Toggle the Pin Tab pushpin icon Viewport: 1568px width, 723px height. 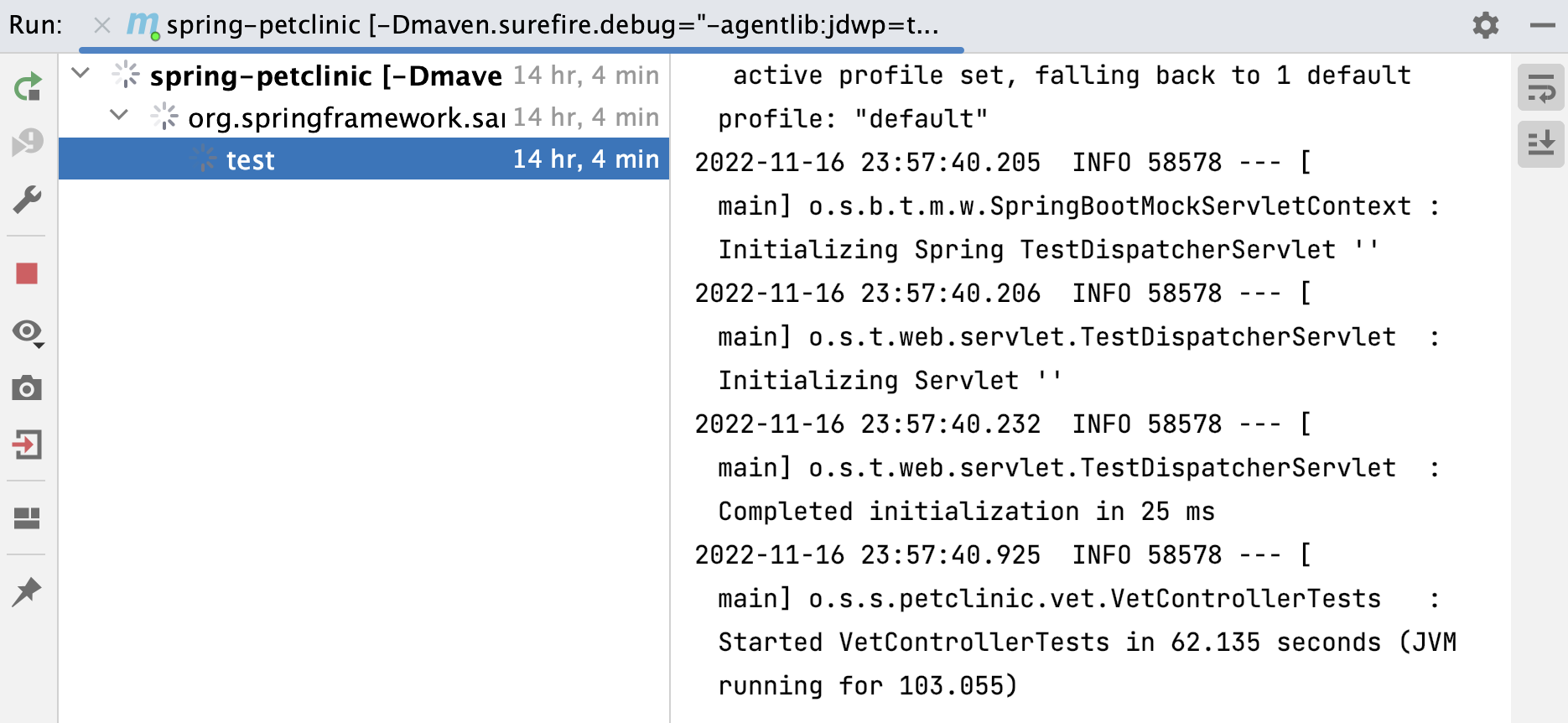[28, 591]
